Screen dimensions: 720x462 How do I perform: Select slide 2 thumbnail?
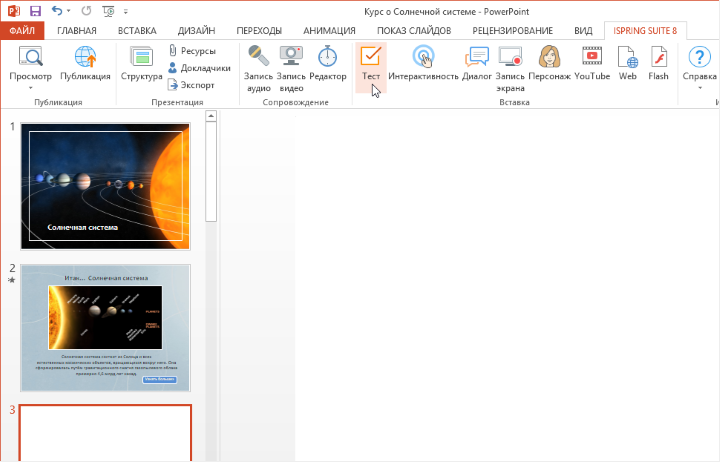pyautogui.click(x=105, y=327)
